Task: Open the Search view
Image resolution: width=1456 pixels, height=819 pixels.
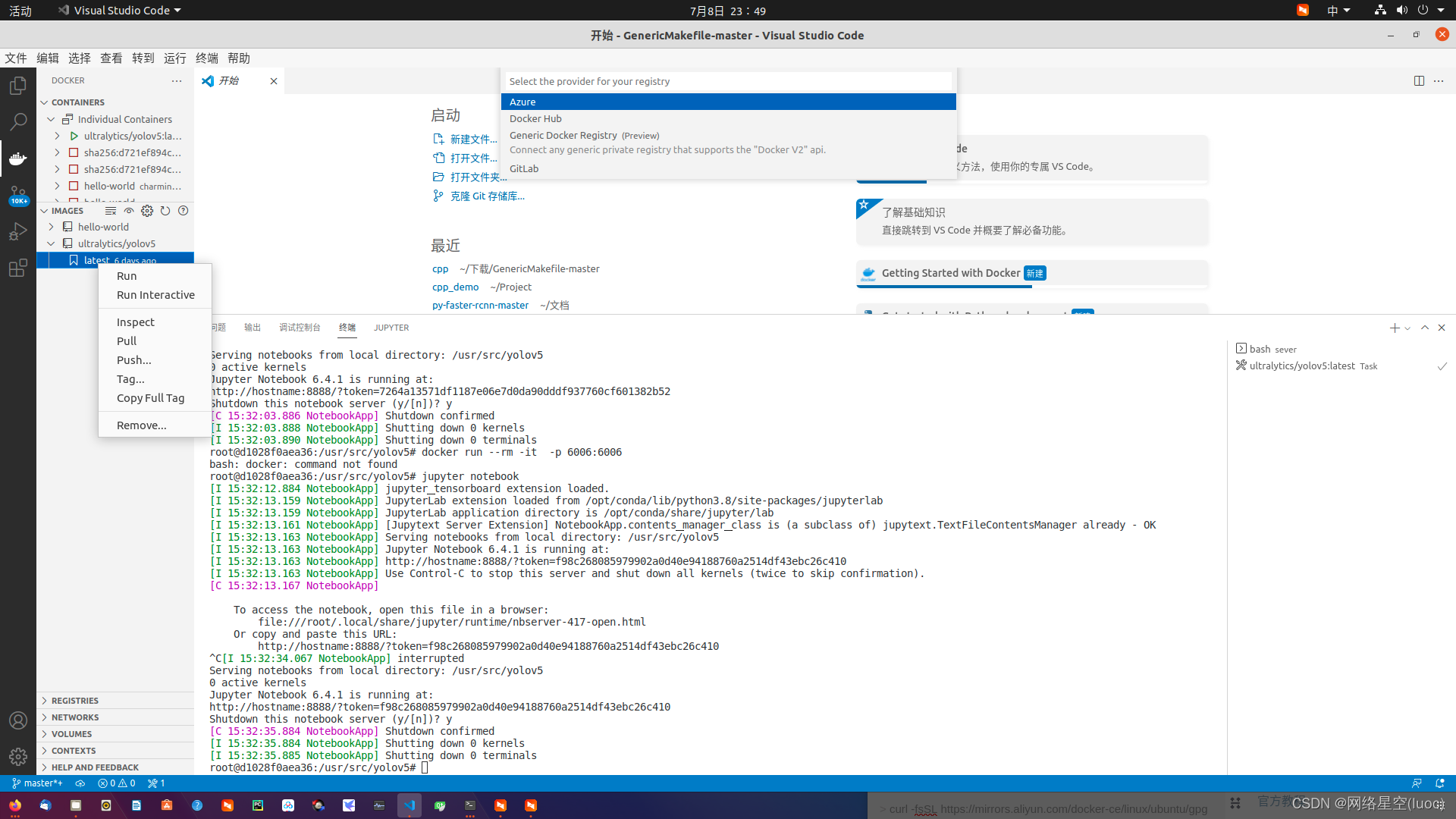Action: tap(17, 121)
